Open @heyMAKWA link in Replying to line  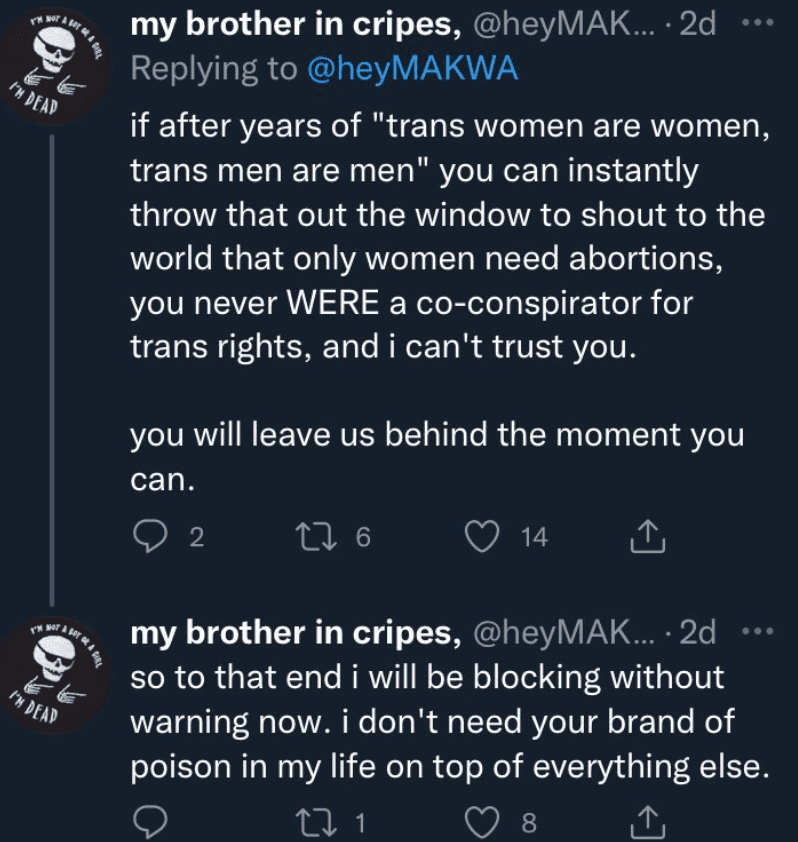click(412, 69)
